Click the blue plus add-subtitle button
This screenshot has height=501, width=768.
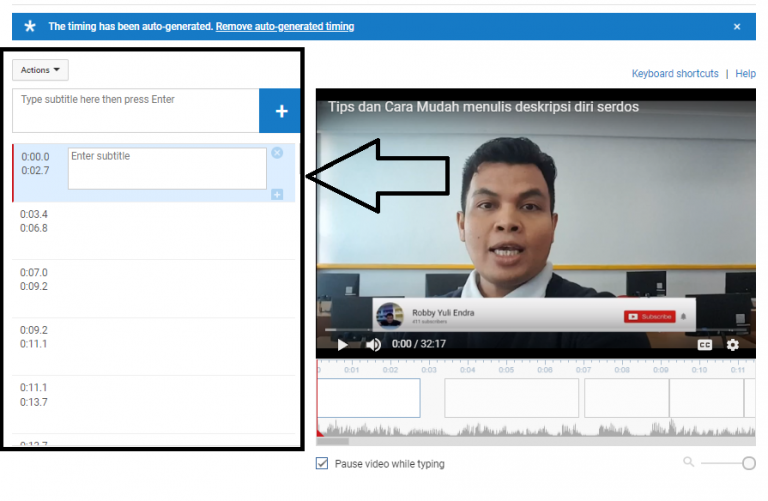pyautogui.click(x=281, y=111)
